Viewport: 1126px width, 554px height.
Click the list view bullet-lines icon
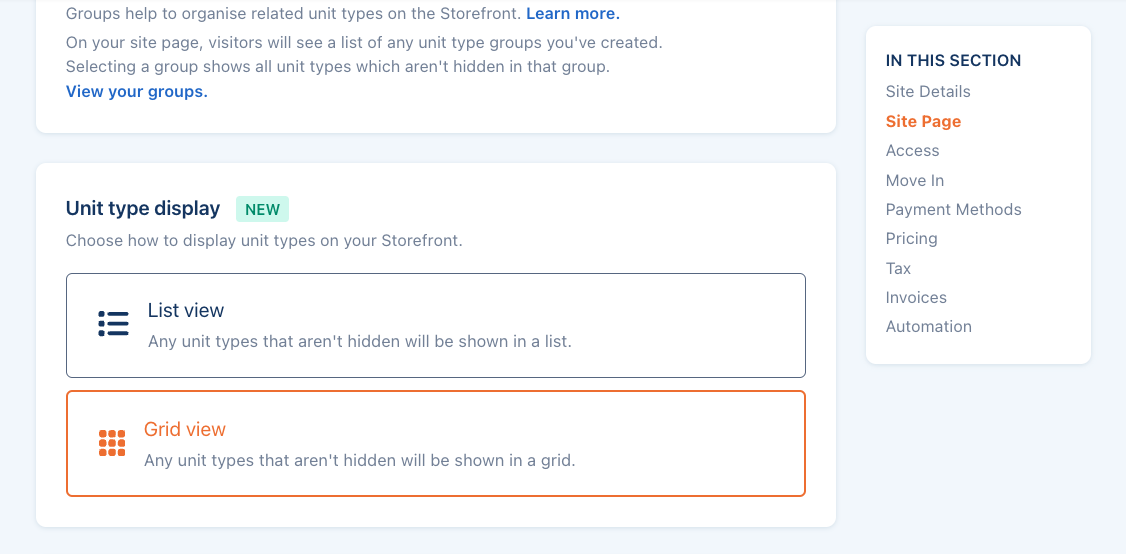113,324
